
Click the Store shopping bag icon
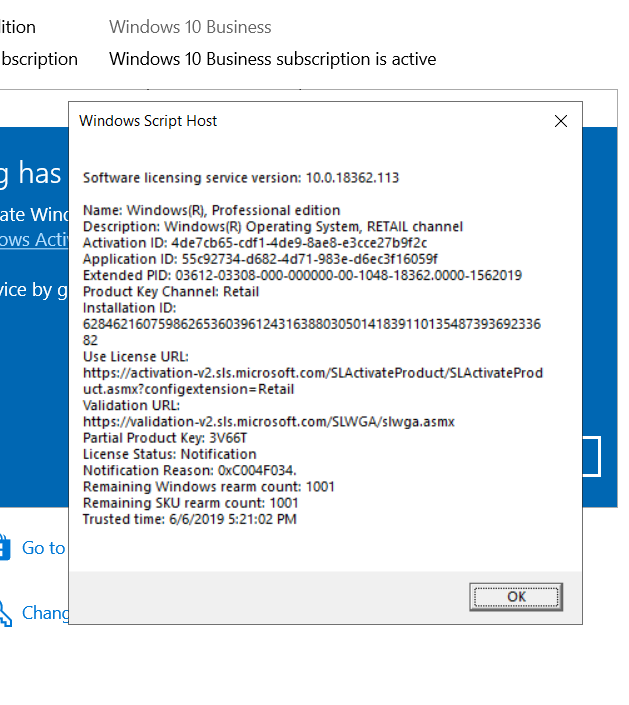[5, 547]
